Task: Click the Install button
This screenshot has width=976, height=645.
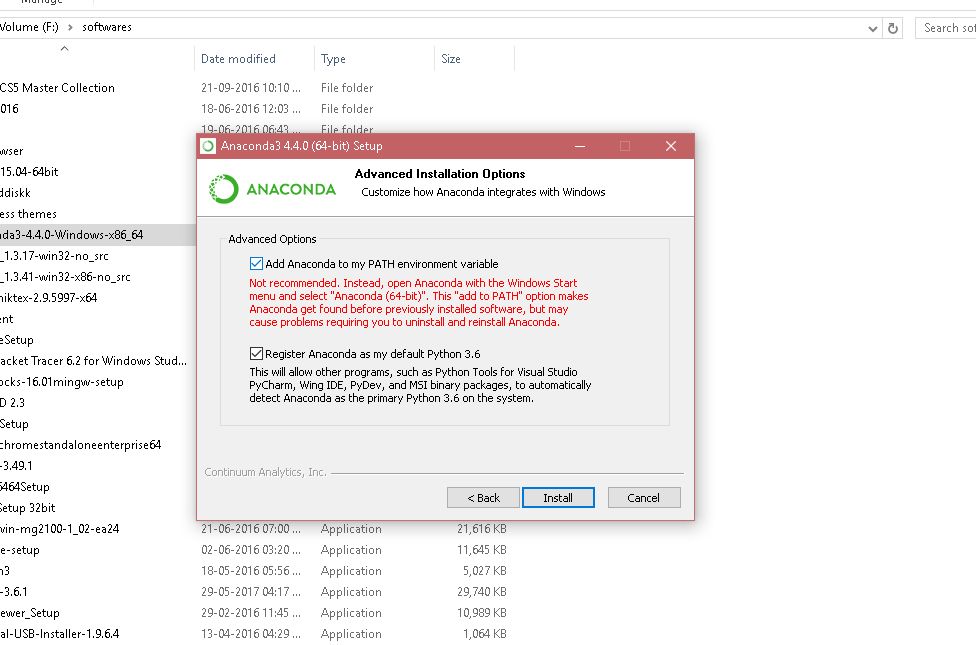Action: [x=558, y=497]
